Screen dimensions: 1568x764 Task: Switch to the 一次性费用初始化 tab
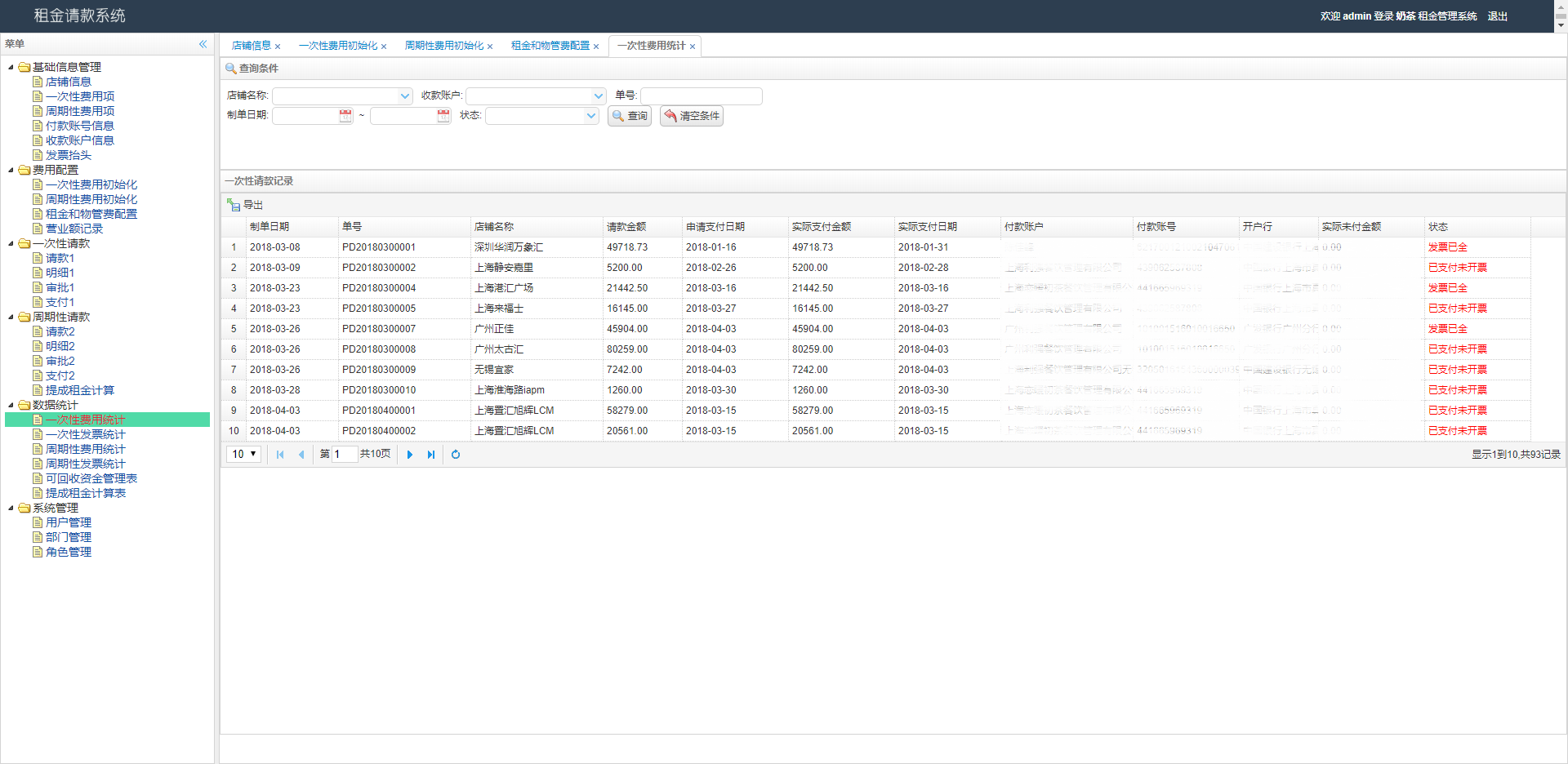point(337,46)
